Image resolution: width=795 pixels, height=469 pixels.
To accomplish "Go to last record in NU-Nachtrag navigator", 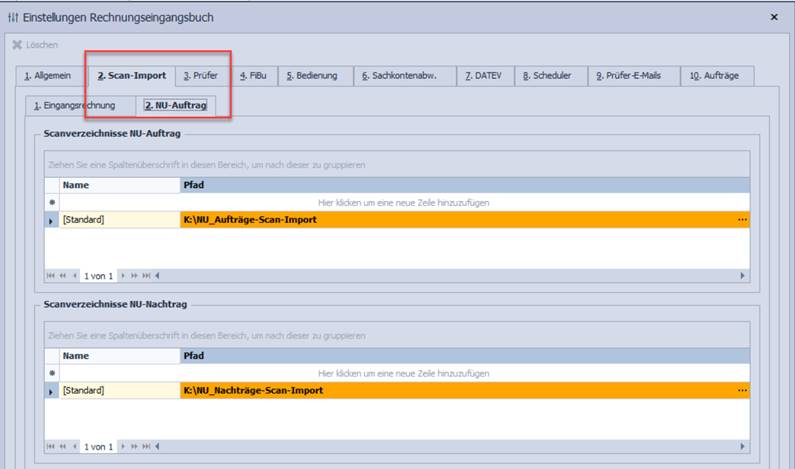I will click(x=147, y=445).
